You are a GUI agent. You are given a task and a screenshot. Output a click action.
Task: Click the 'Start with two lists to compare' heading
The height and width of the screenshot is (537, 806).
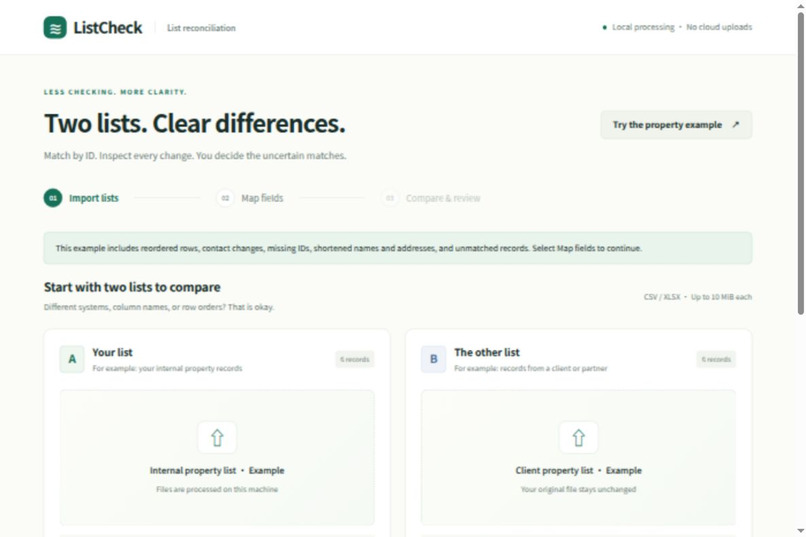point(132,287)
